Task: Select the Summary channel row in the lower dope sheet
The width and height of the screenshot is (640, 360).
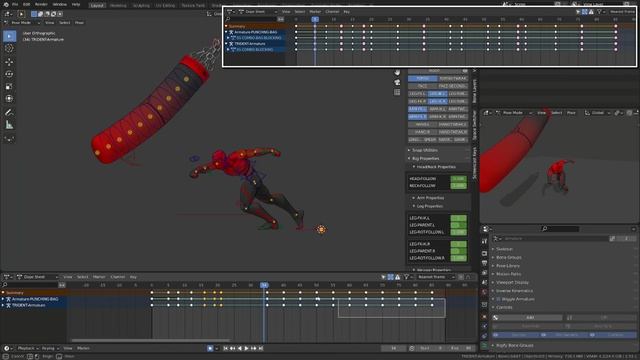Action: (x=33, y=293)
